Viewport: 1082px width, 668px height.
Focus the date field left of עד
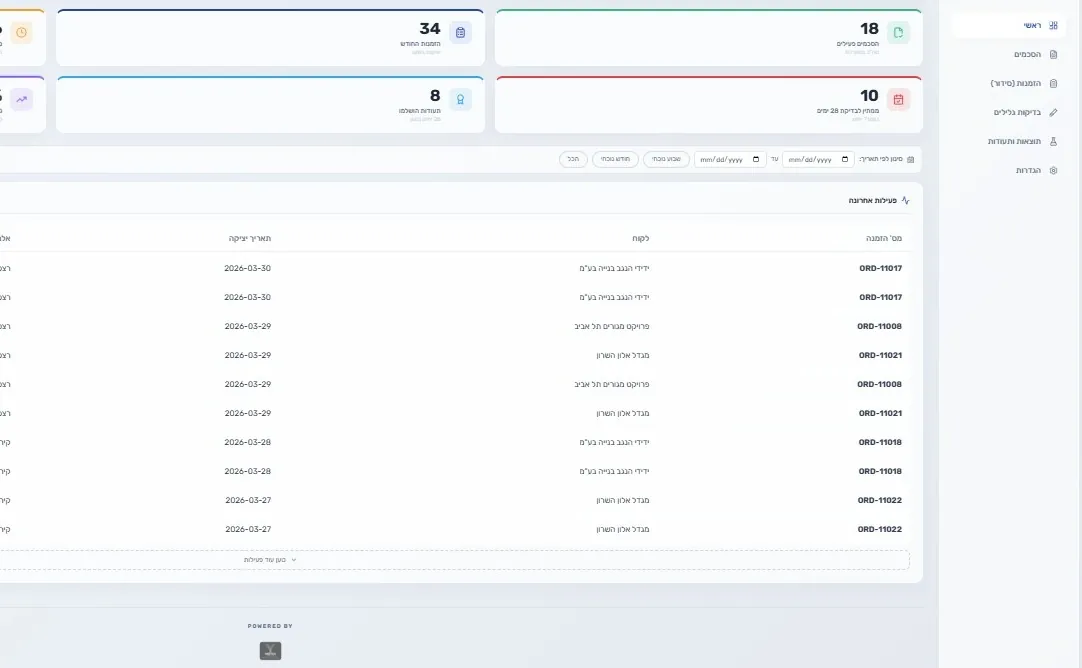tap(730, 159)
